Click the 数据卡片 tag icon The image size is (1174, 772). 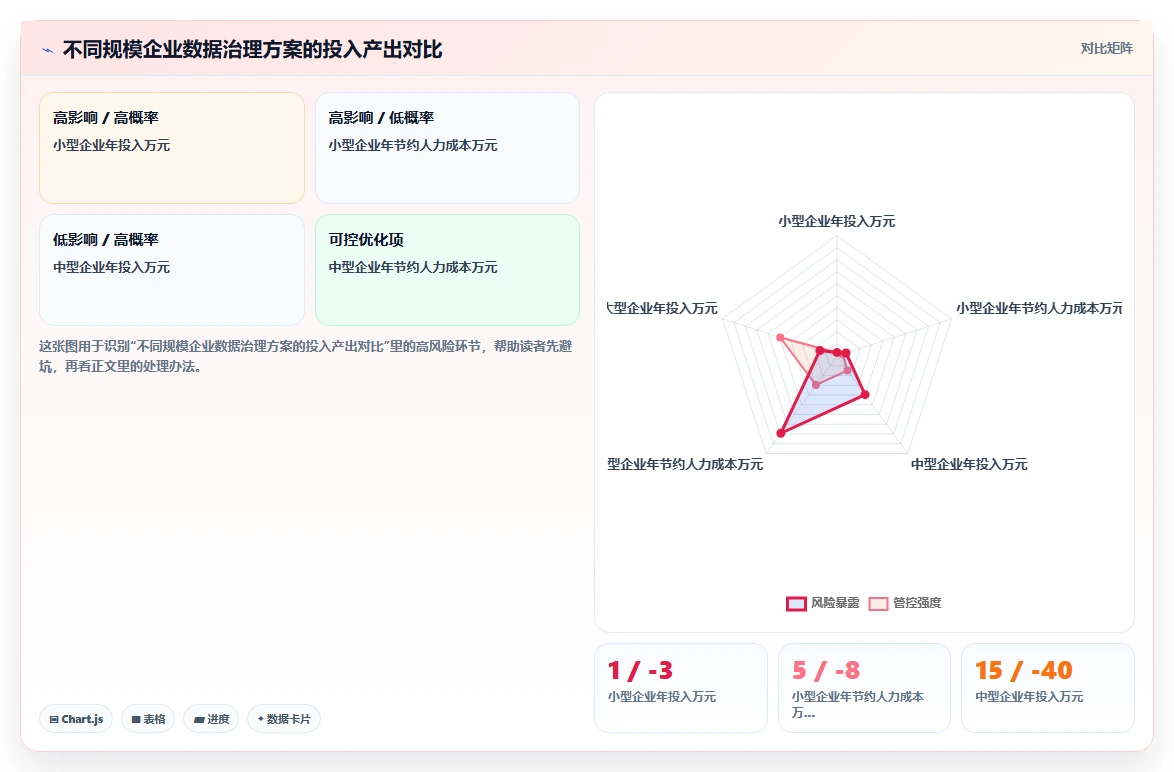point(261,719)
